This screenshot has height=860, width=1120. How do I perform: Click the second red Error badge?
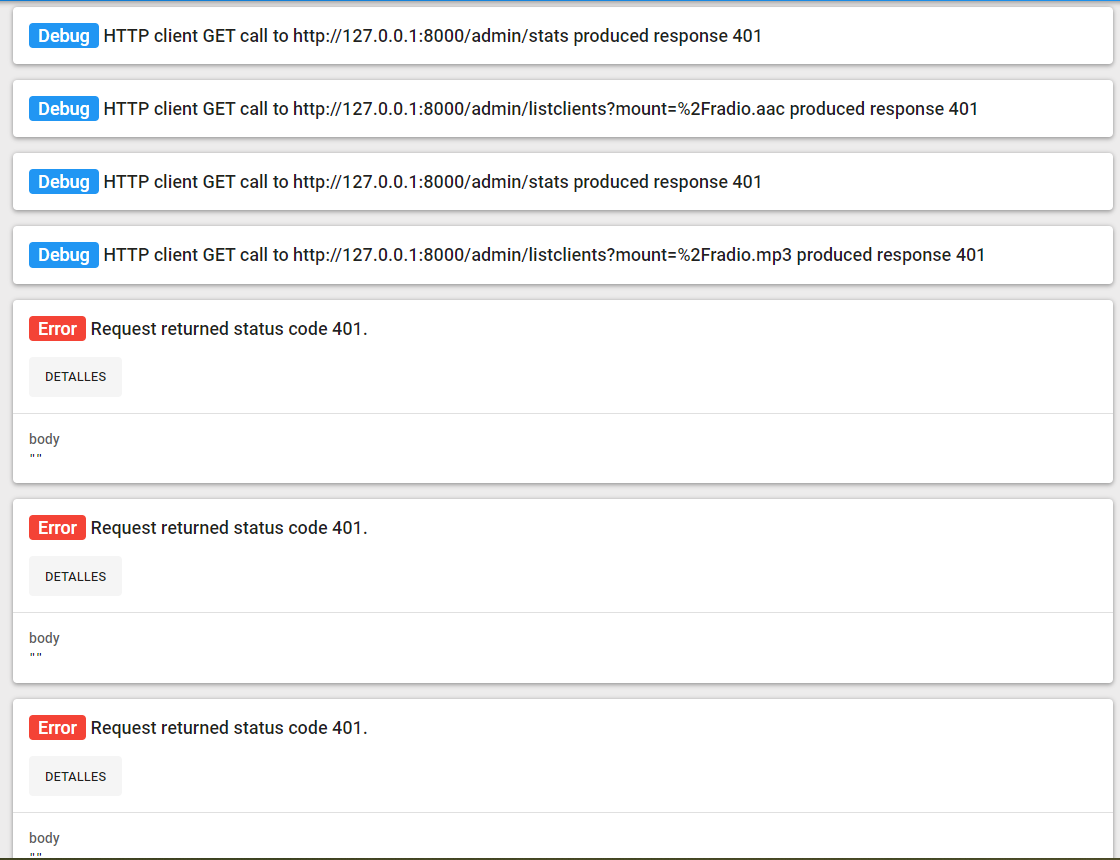point(57,527)
